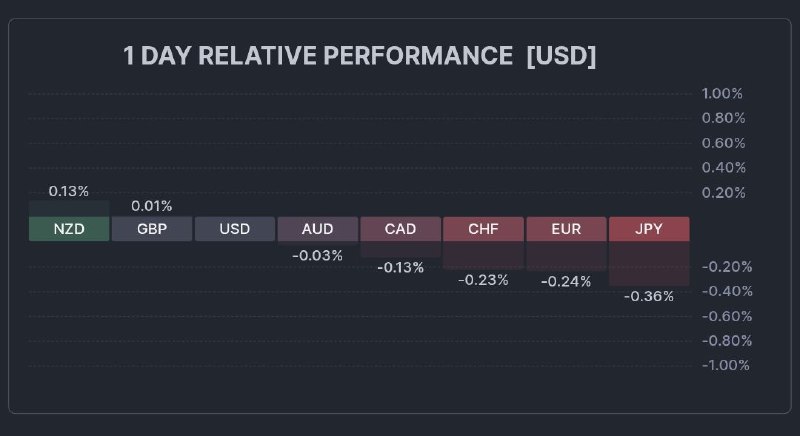Select the CHF currency tile
The height and width of the screenshot is (436, 800).
coord(483,229)
